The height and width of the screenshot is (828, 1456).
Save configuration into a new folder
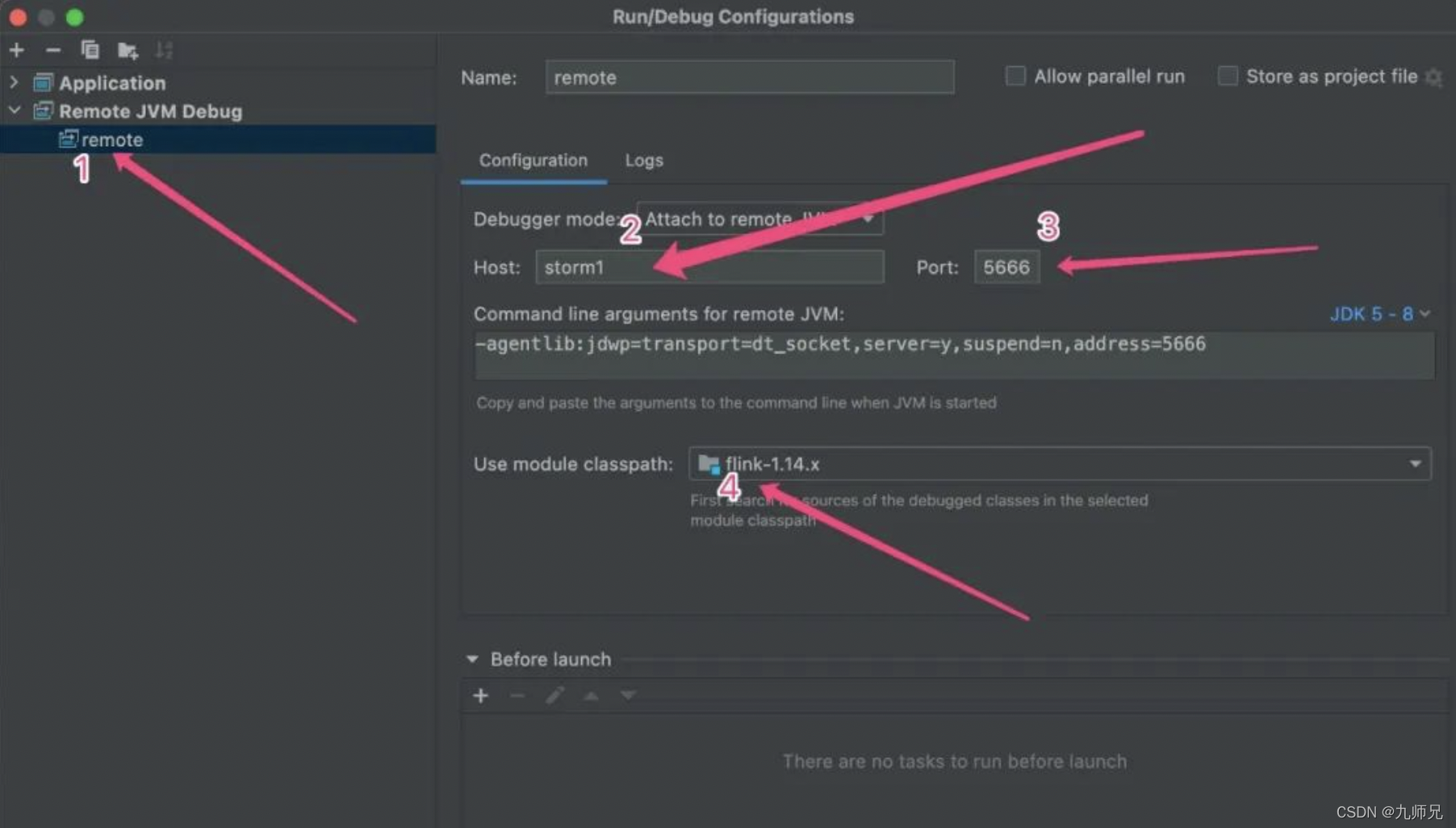click(x=128, y=51)
